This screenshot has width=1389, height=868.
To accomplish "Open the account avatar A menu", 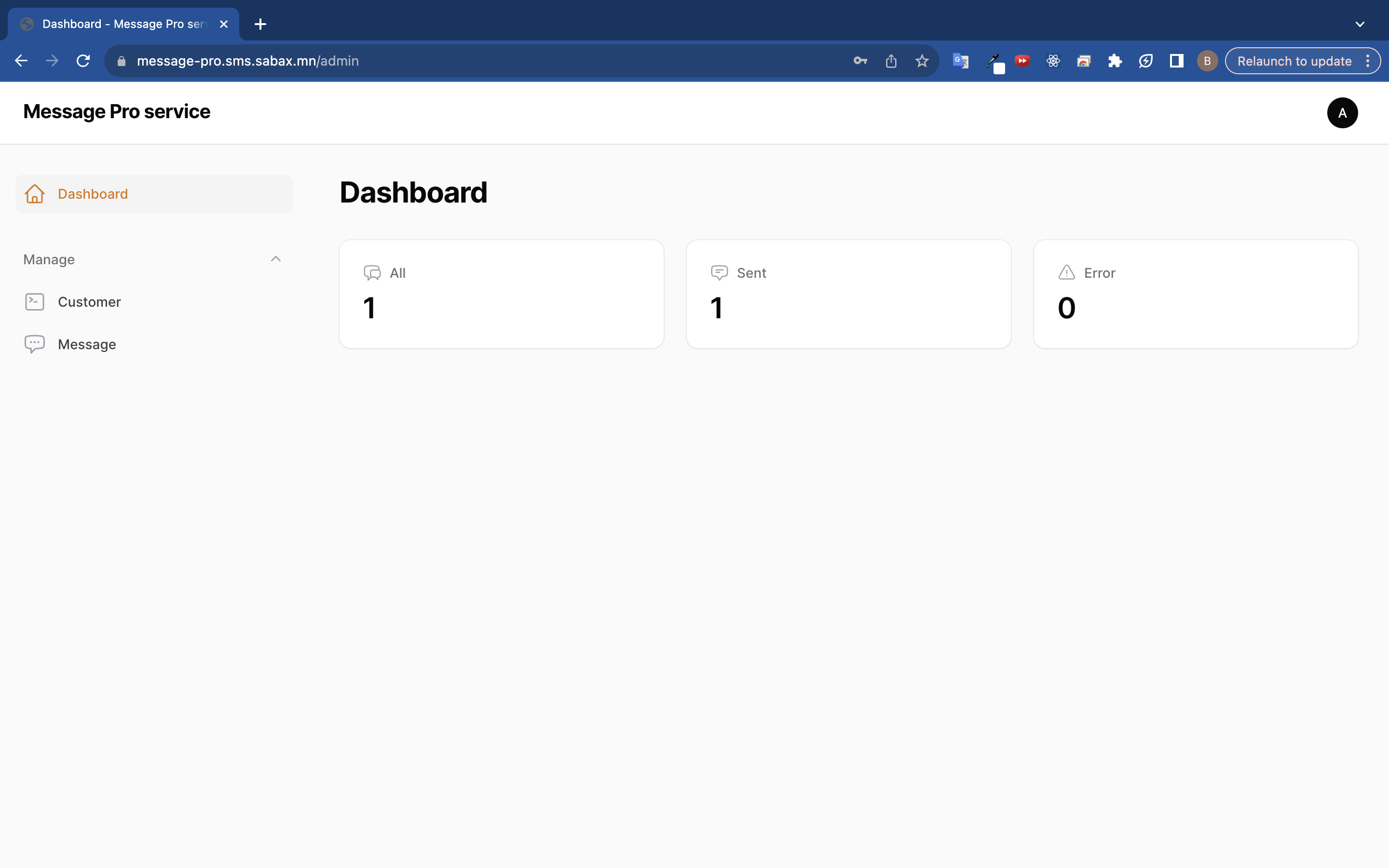I will click(1342, 113).
